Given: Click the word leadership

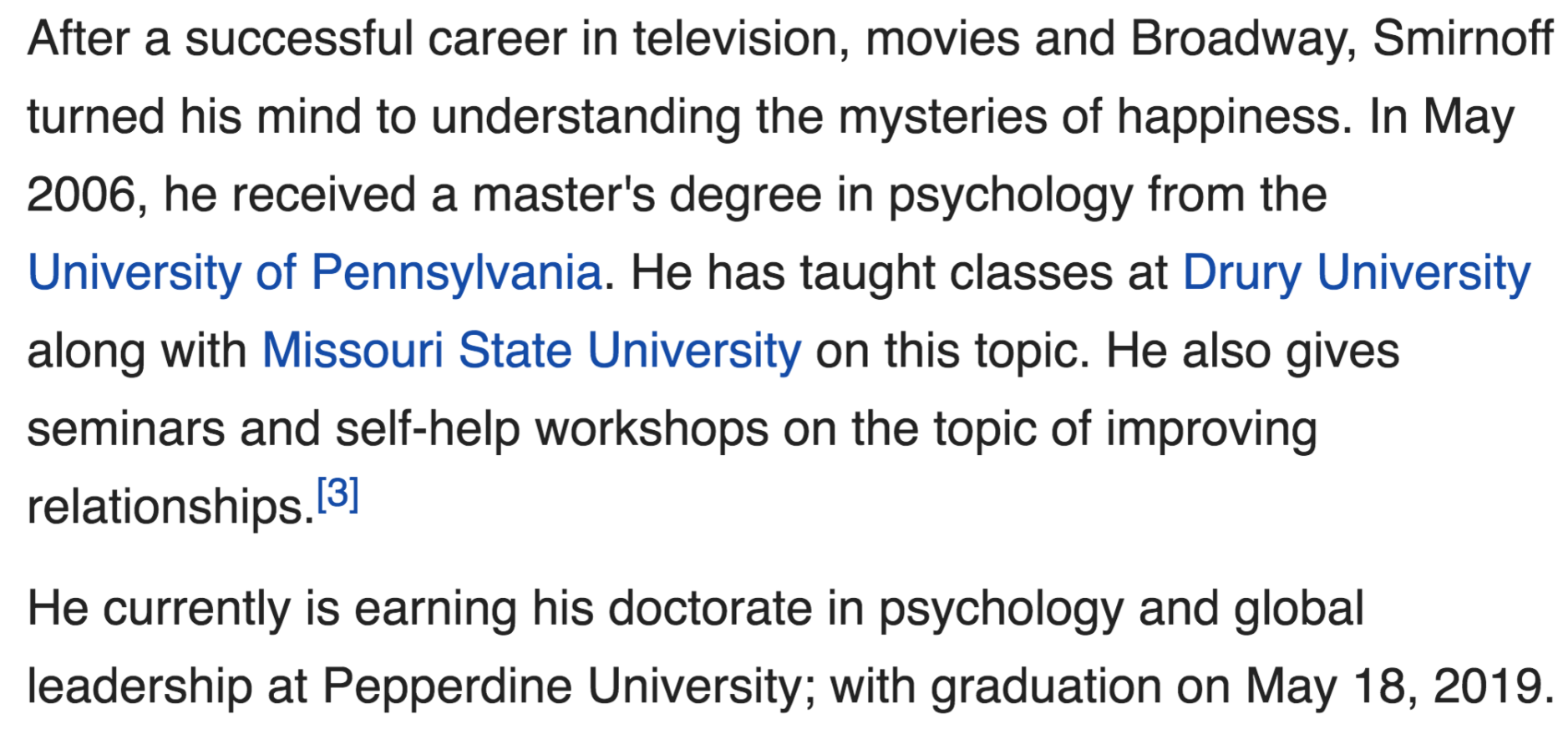Looking at the screenshot, I should [x=140, y=686].
